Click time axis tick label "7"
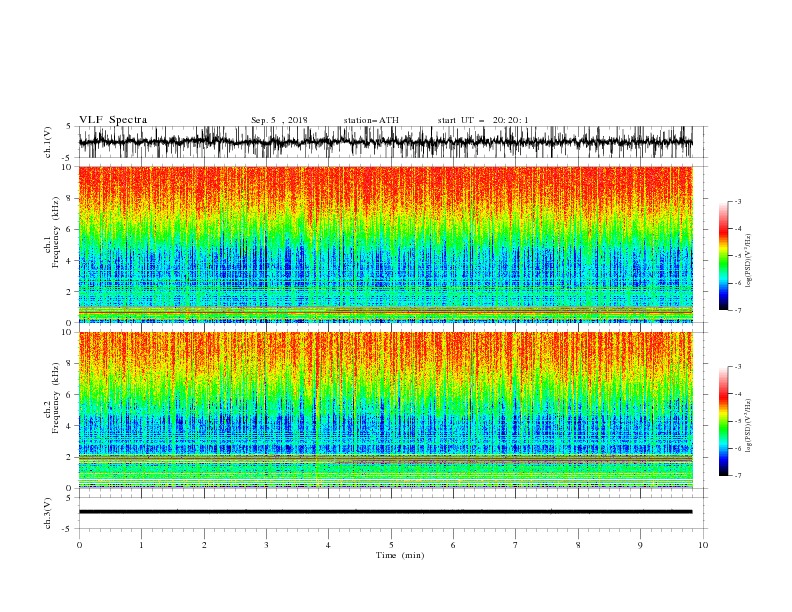 [x=516, y=545]
